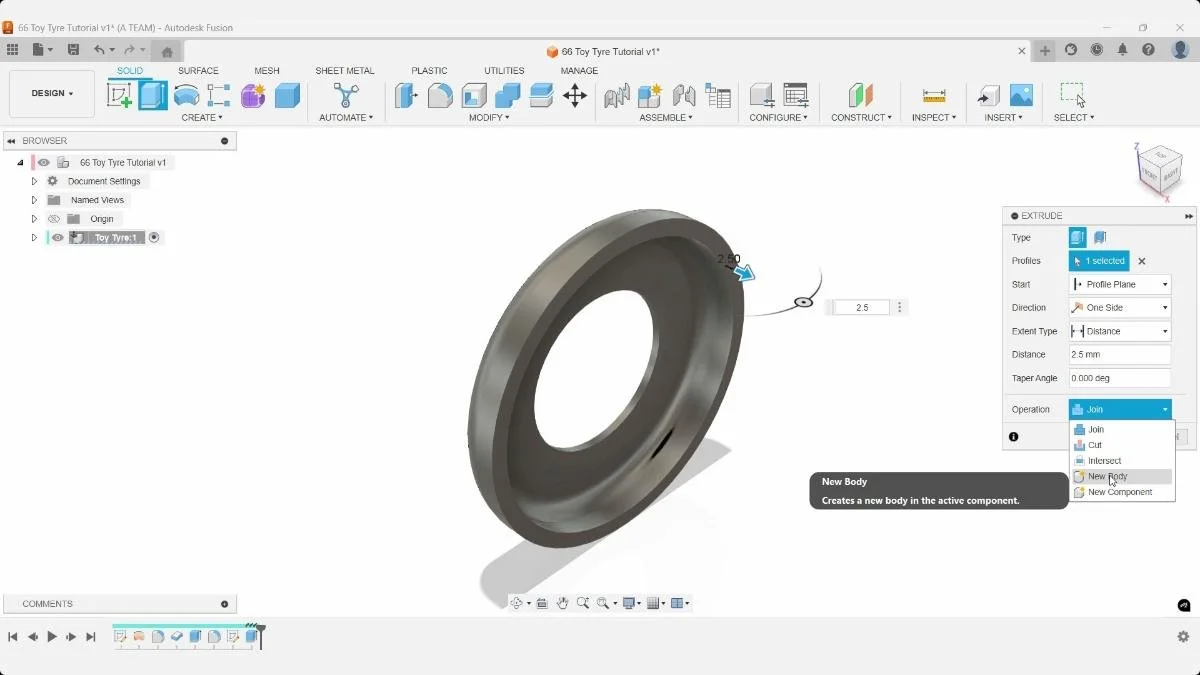Toggle visibility of Toy Tyre:1 component
This screenshot has width=1200, height=675.
pyautogui.click(x=58, y=238)
